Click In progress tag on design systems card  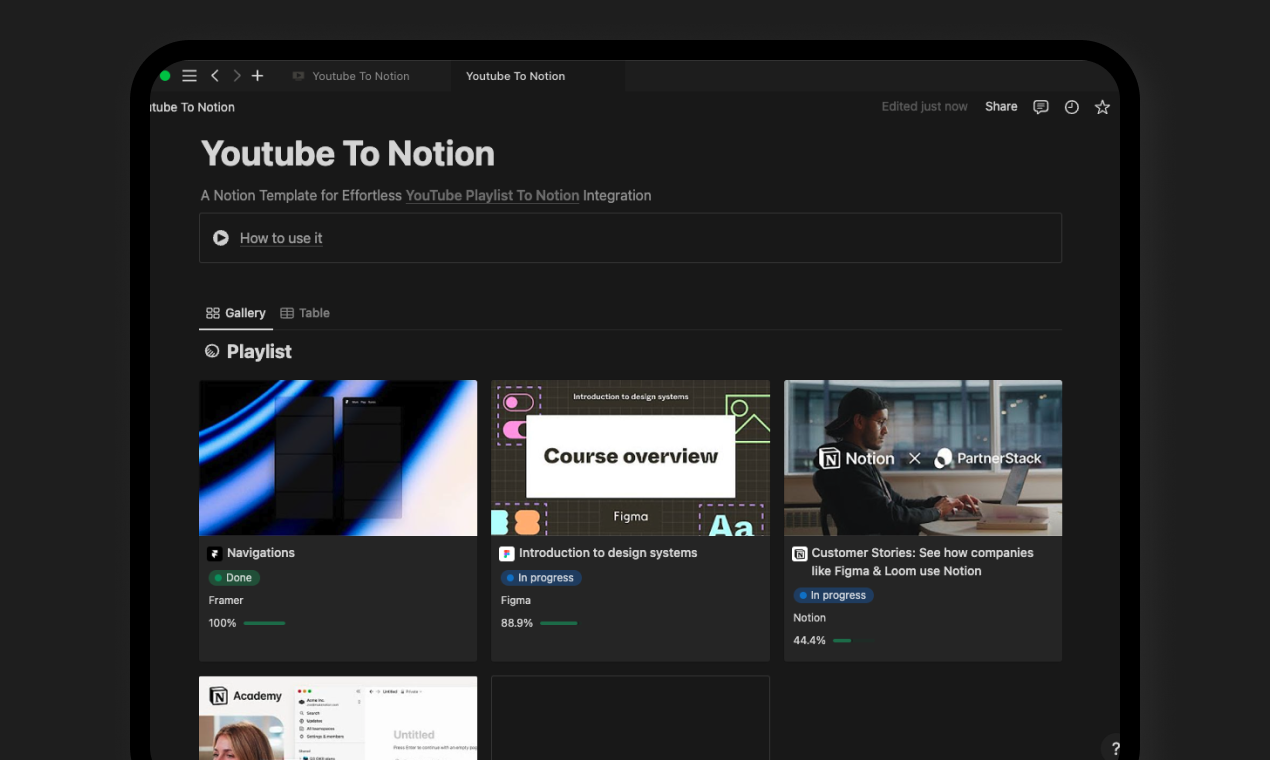[x=541, y=578]
